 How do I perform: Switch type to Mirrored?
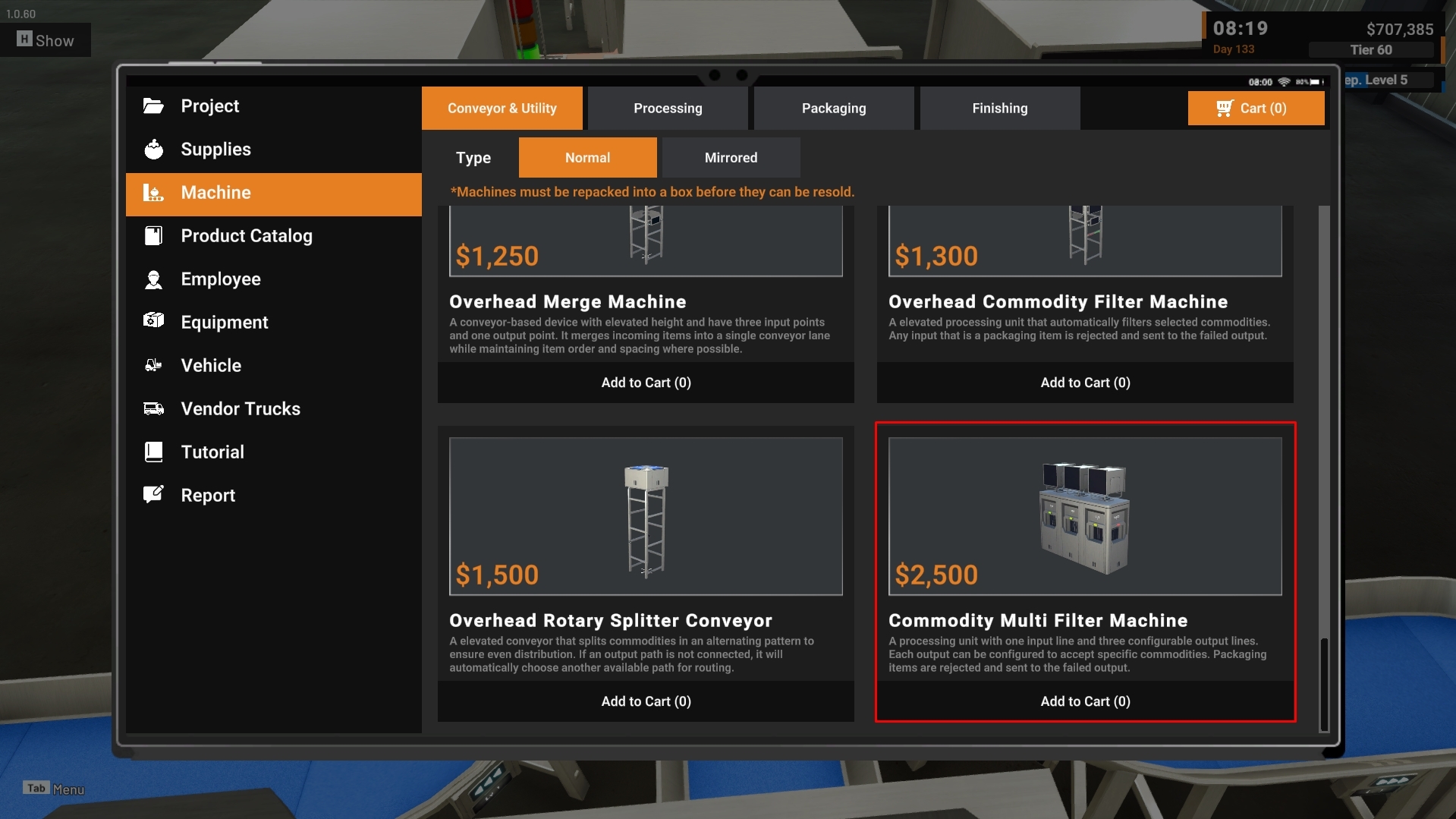[x=731, y=158]
